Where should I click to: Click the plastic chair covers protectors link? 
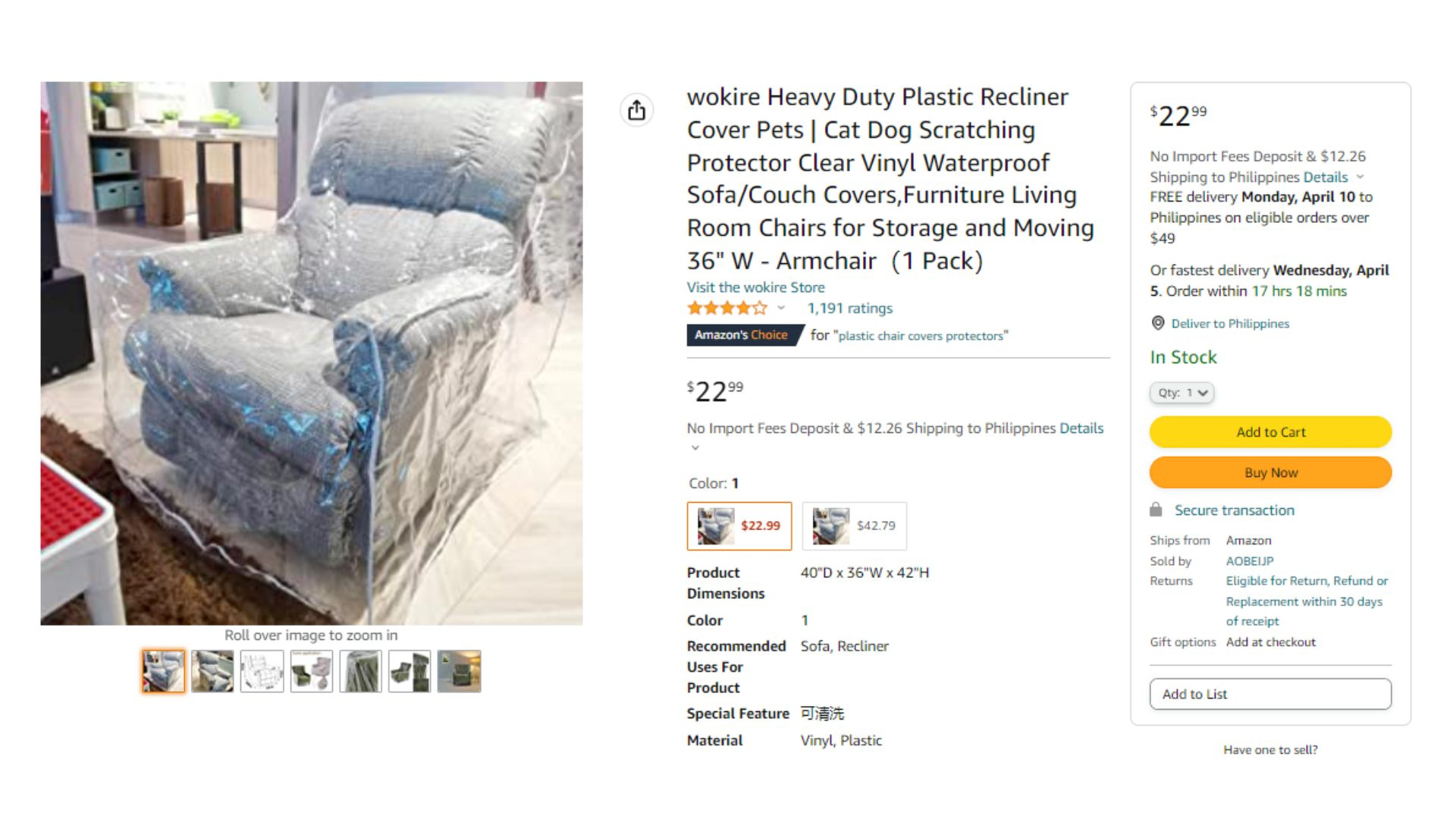click(921, 336)
